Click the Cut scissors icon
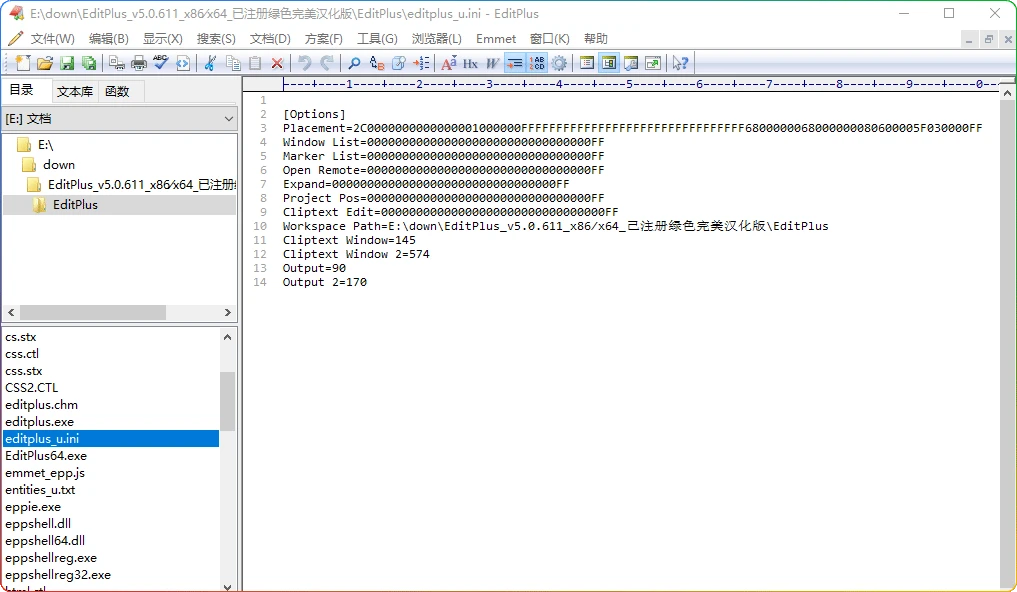 (x=210, y=63)
